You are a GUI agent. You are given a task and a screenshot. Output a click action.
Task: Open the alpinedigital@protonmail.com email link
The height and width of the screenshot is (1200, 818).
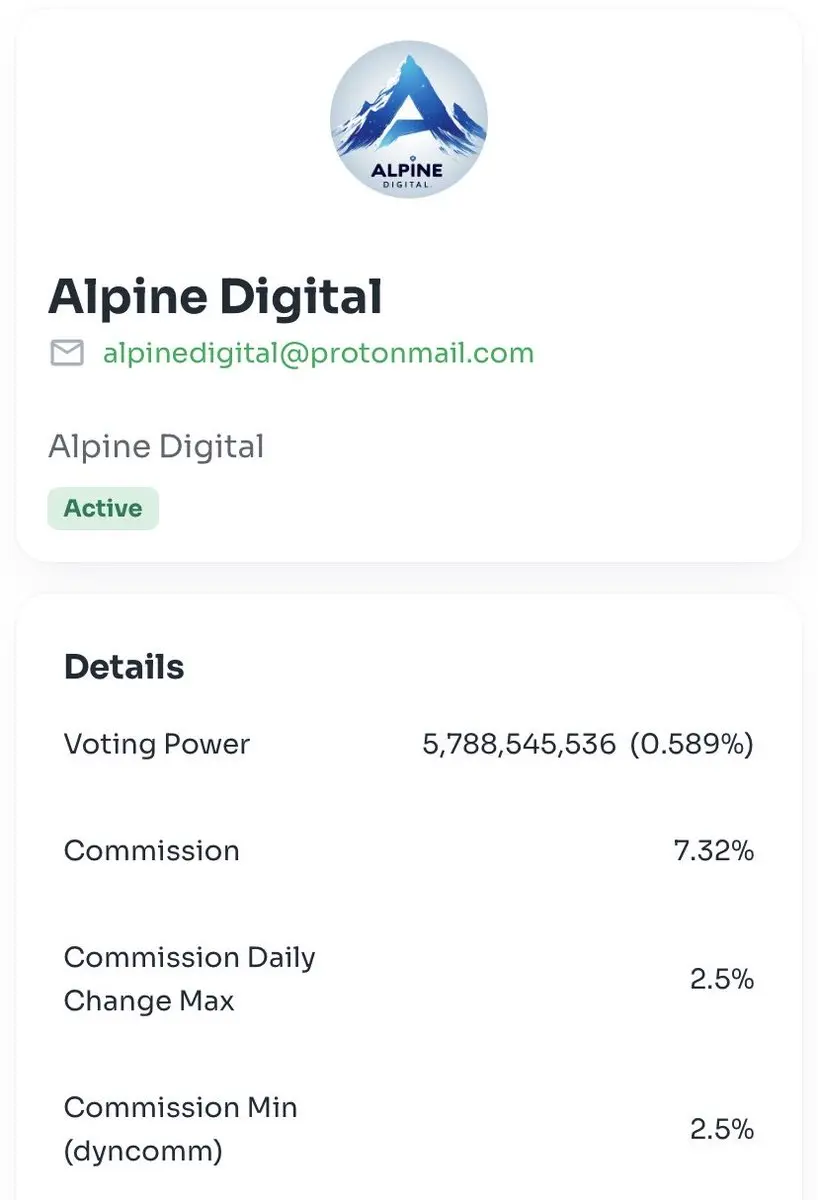318,353
